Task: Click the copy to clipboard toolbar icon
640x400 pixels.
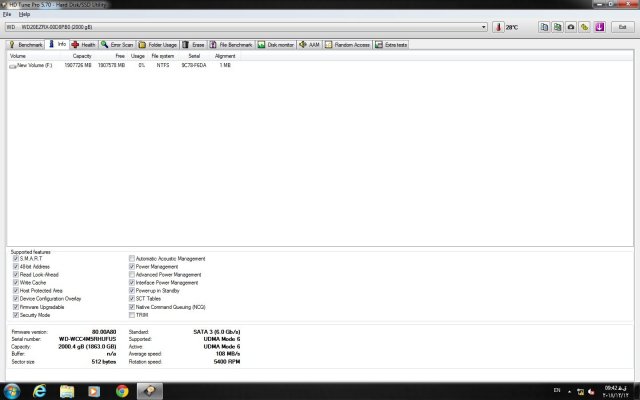Action: [x=543, y=27]
